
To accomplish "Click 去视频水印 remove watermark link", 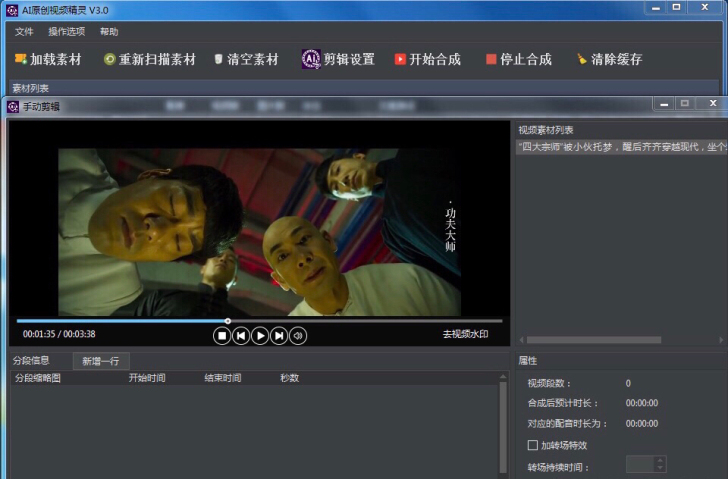I will [x=465, y=334].
